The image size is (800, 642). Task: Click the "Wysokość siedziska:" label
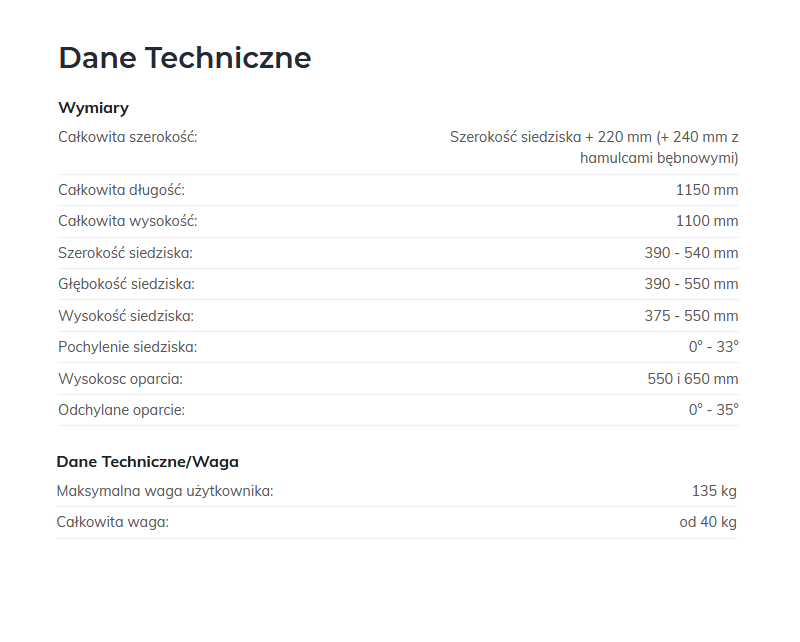tap(125, 316)
